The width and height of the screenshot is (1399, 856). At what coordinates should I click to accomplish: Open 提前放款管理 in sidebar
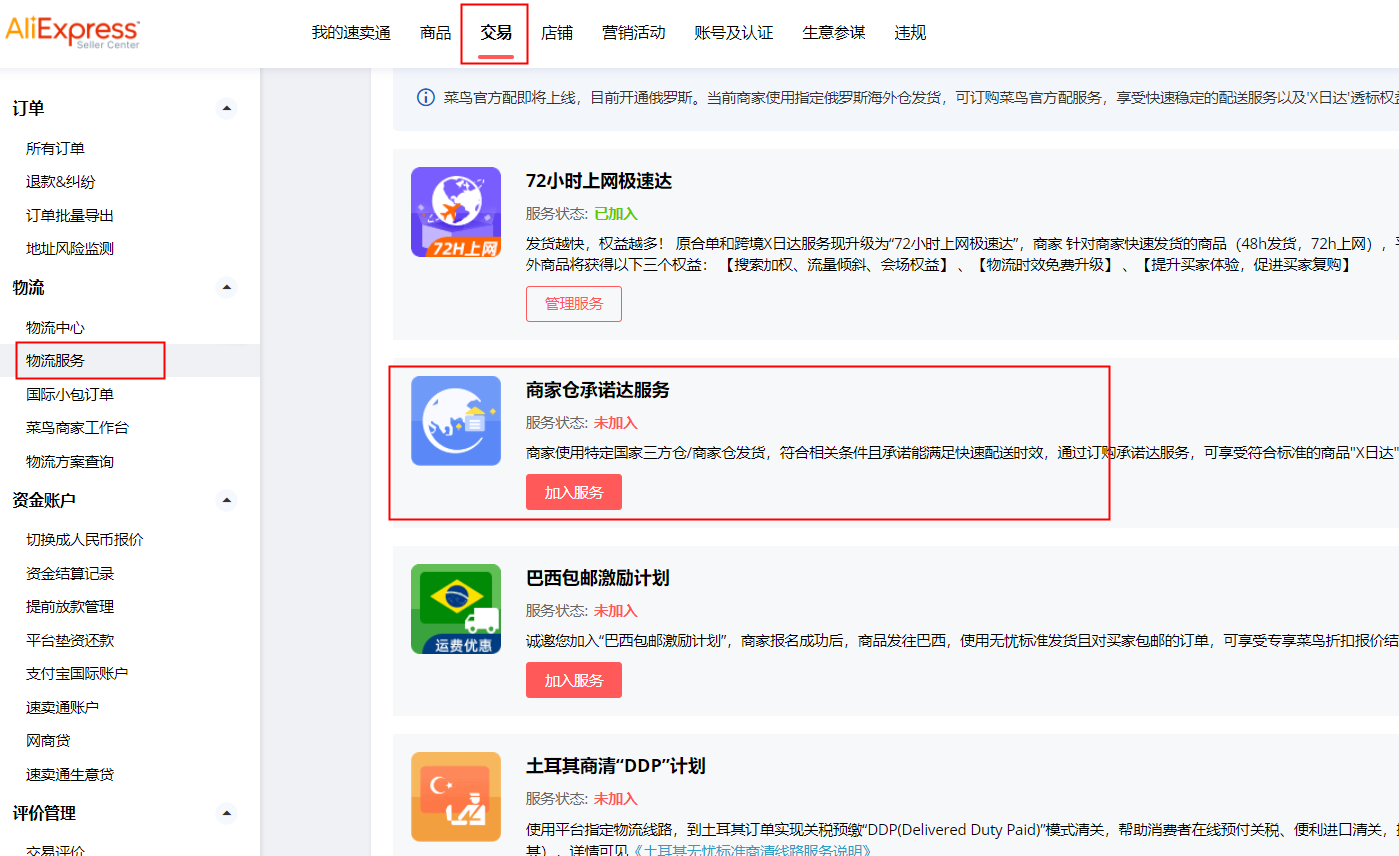tap(70, 606)
